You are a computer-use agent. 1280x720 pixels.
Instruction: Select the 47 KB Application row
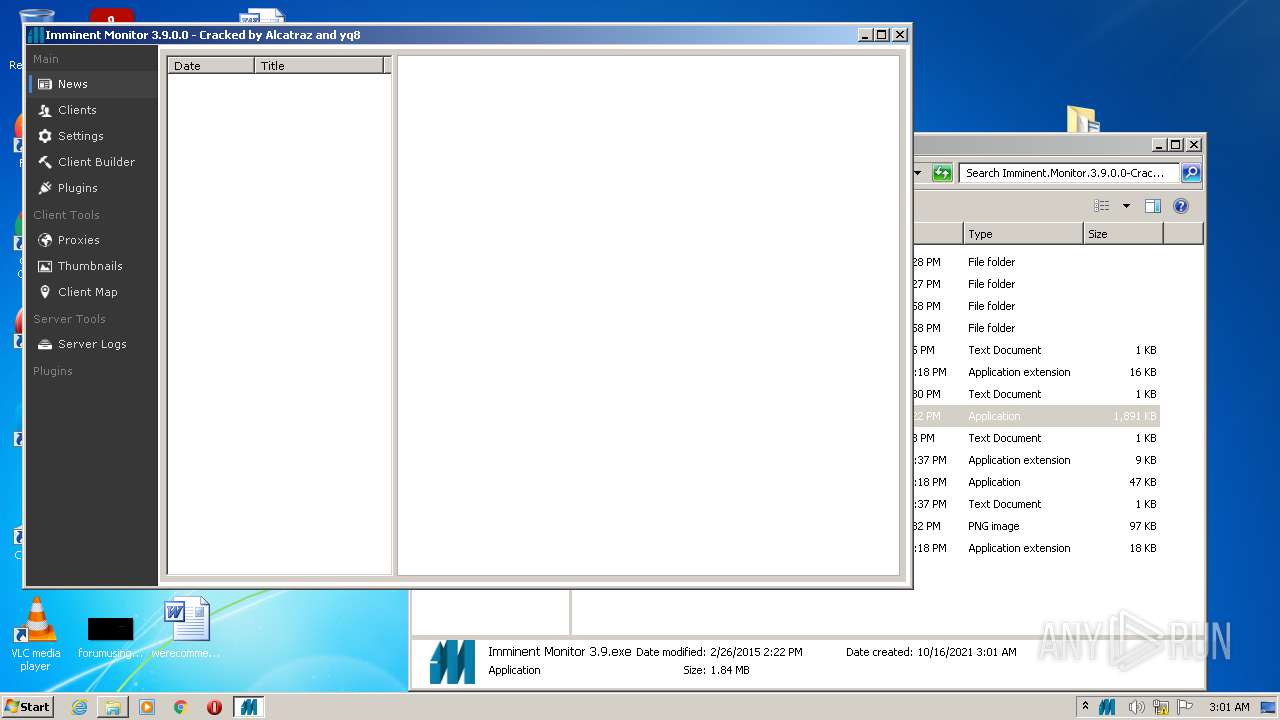[x=1035, y=482]
